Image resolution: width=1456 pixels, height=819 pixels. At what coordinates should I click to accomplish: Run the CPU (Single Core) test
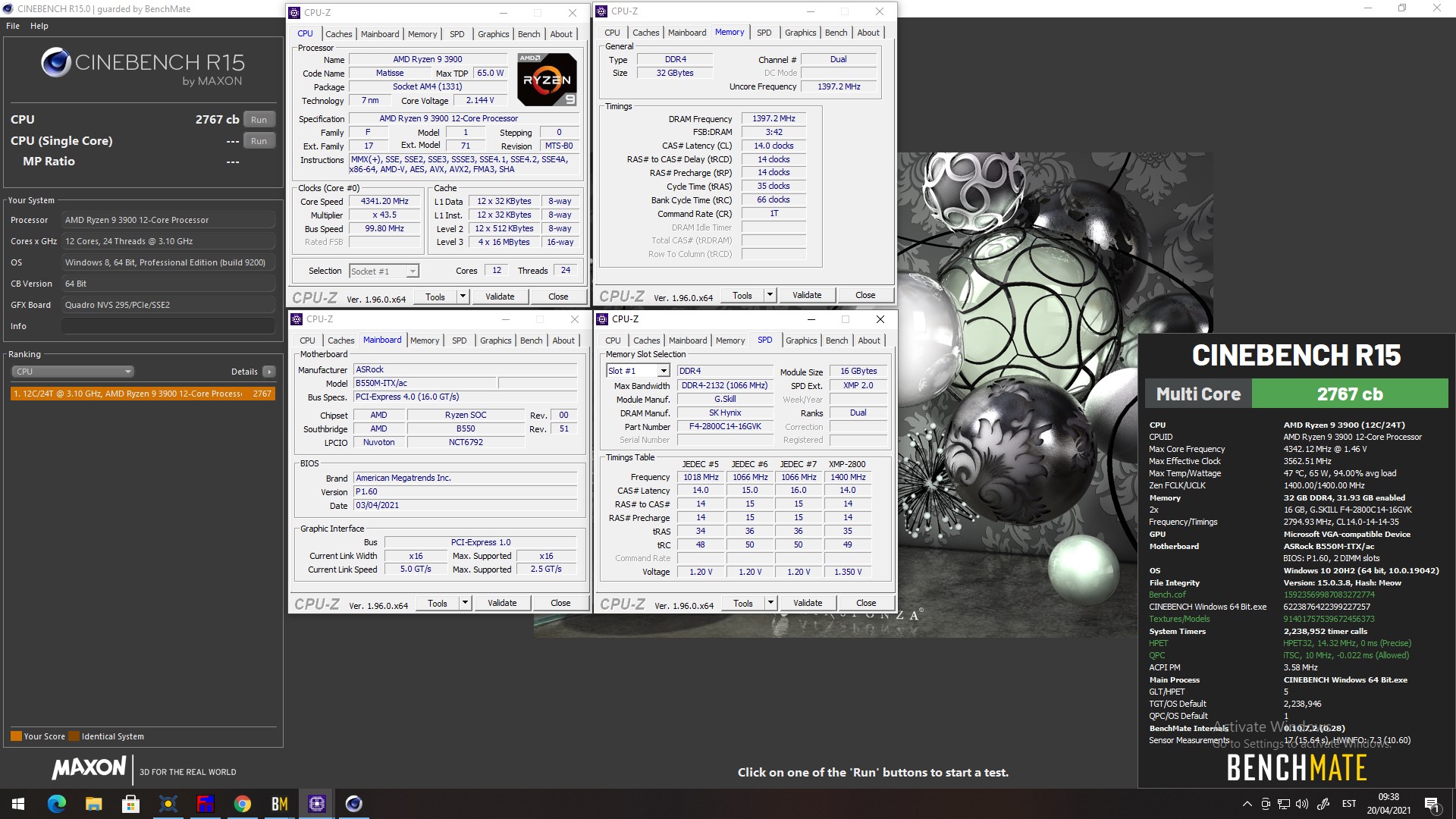pyautogui.click(x=259, y=141)
